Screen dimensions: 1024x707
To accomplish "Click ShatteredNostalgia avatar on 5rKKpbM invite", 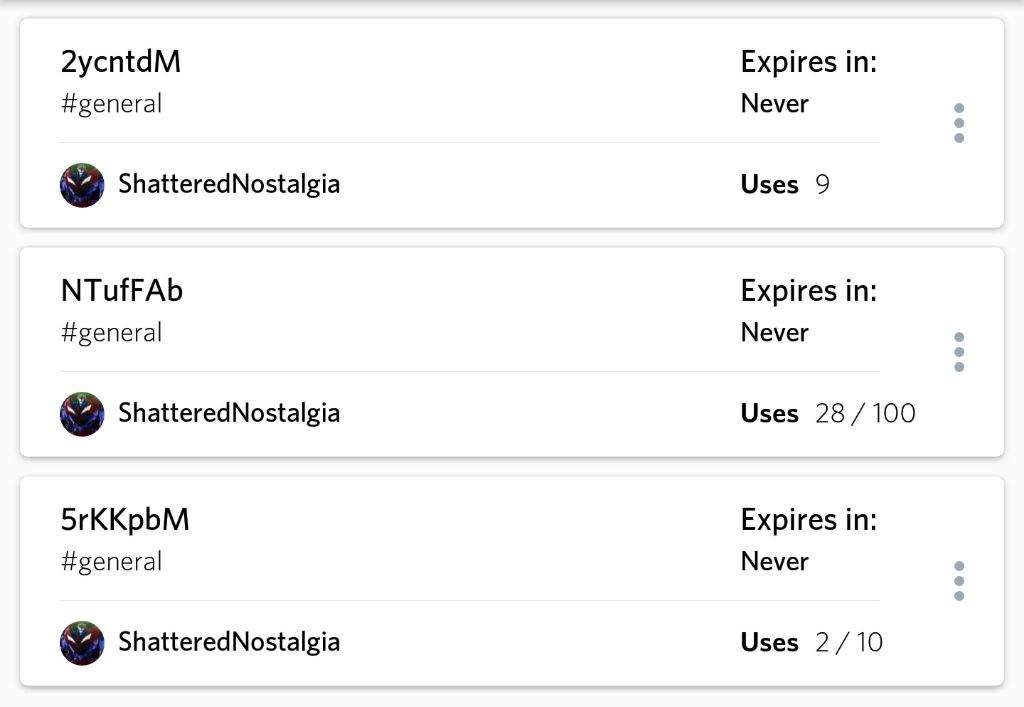I will [x=82, y=643].
